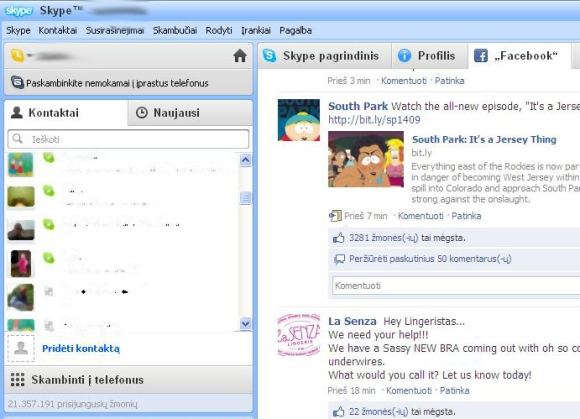Click the bit.ly source text
580x419 pixels.
point(421,153)
